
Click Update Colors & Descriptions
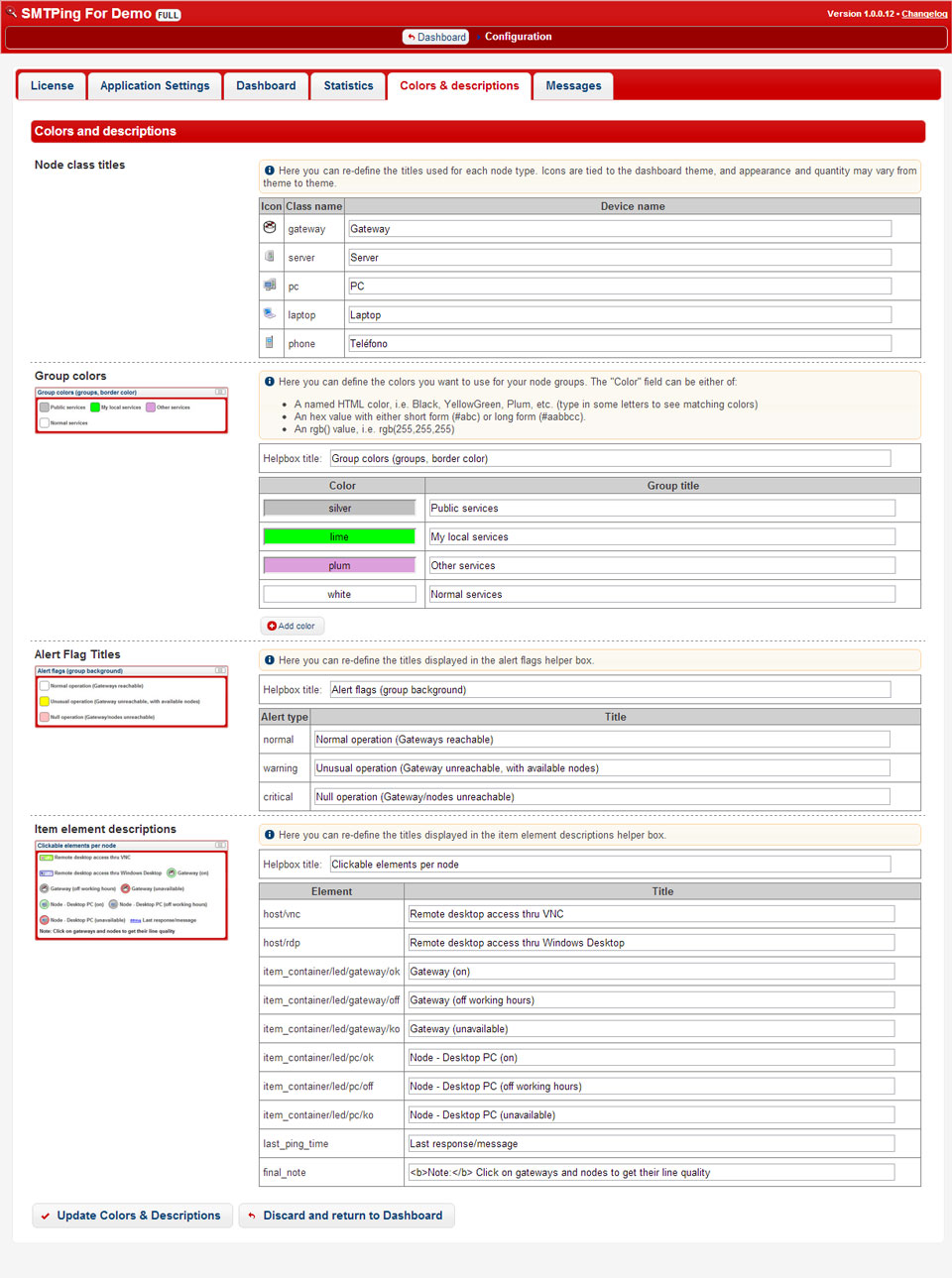point(131,1215)
